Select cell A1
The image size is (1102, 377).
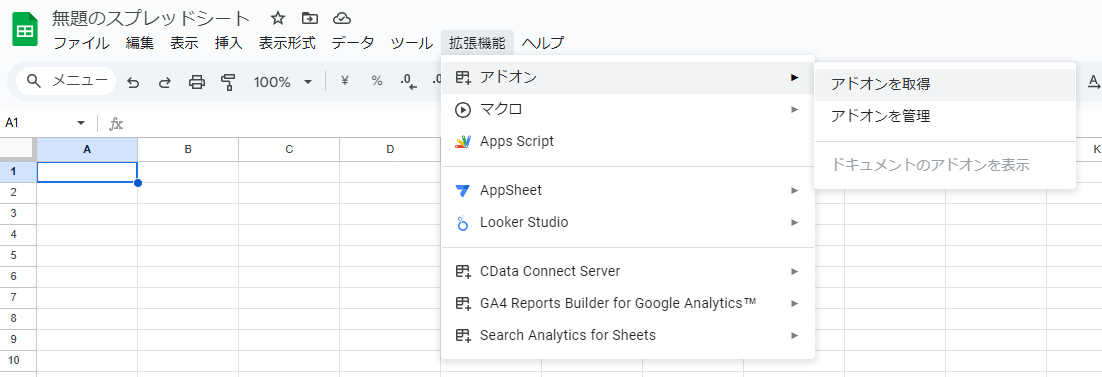[87, 172]
